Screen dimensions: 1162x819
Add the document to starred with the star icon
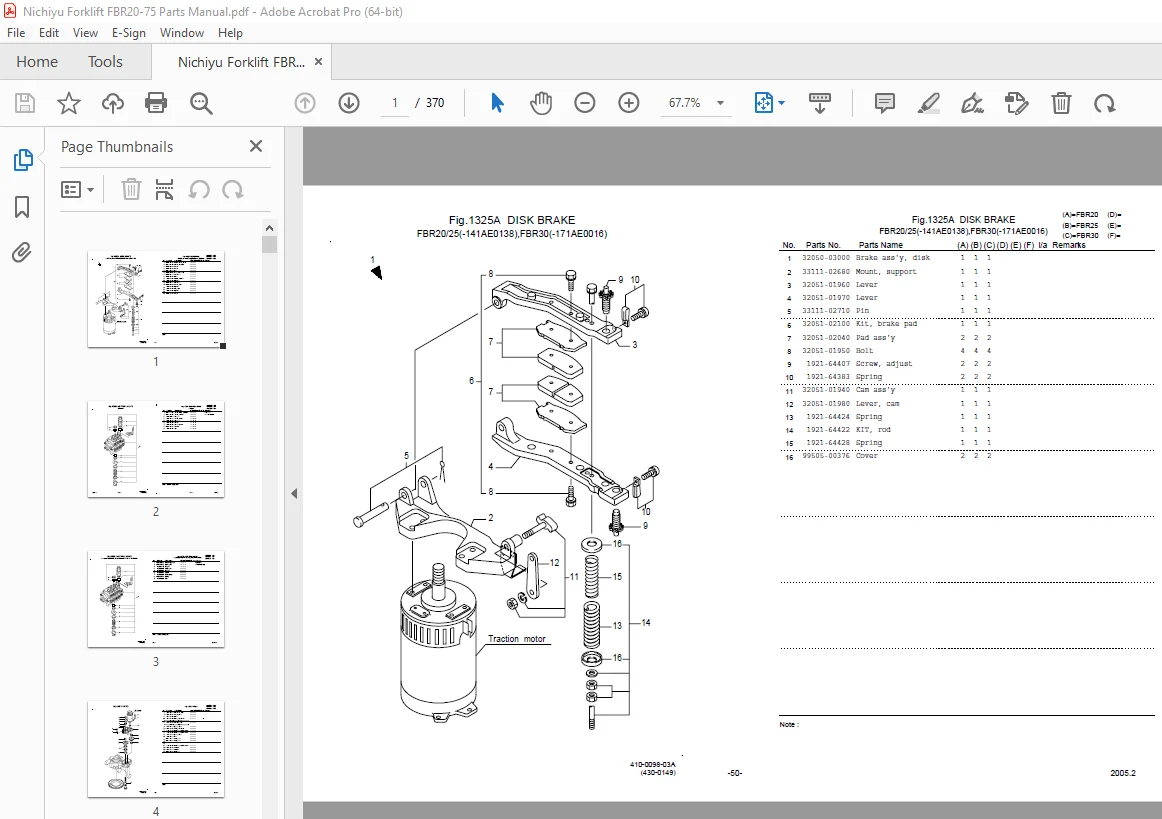[69, 103]
